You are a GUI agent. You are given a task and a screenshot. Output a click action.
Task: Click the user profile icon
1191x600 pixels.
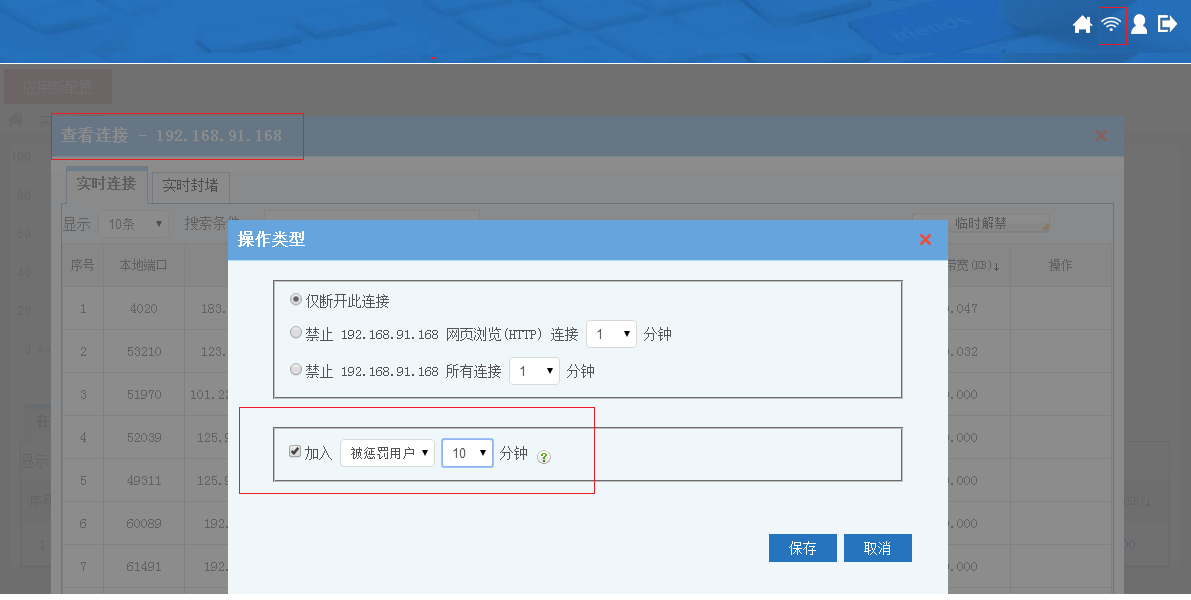coord(1139,24)
